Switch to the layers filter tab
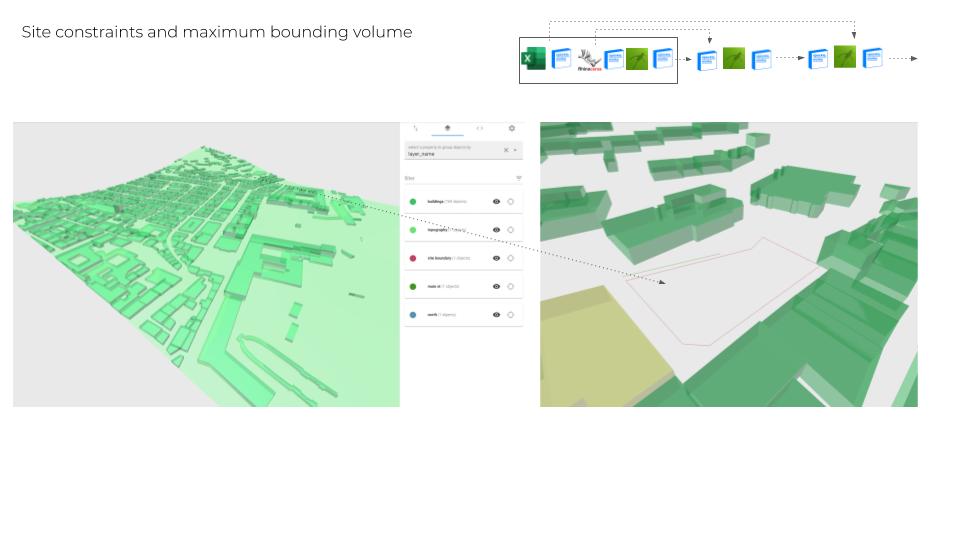The height and width of the screenshot is (540, 960). (x=447, y=128)
